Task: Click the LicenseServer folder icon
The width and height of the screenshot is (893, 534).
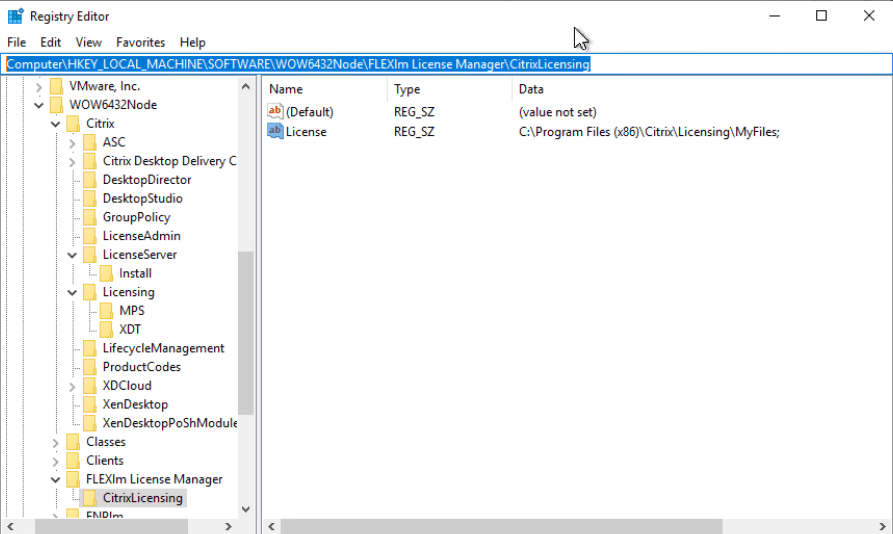Action: (89, 255)
